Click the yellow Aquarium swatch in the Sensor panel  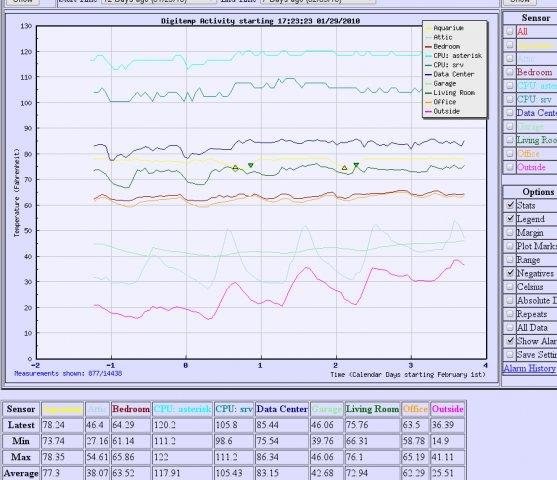535,45
